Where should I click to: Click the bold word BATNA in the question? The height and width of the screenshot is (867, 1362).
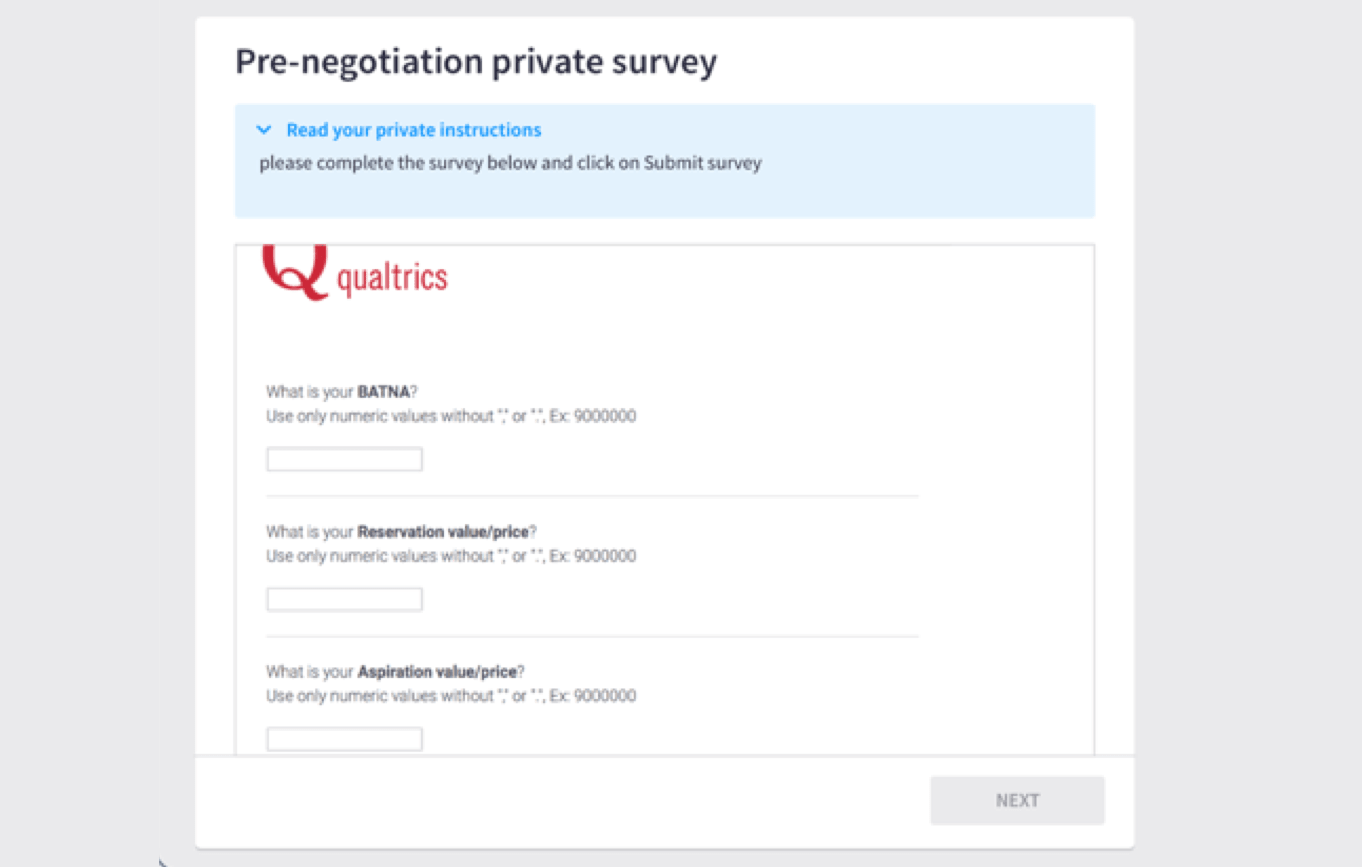point(384,392)
